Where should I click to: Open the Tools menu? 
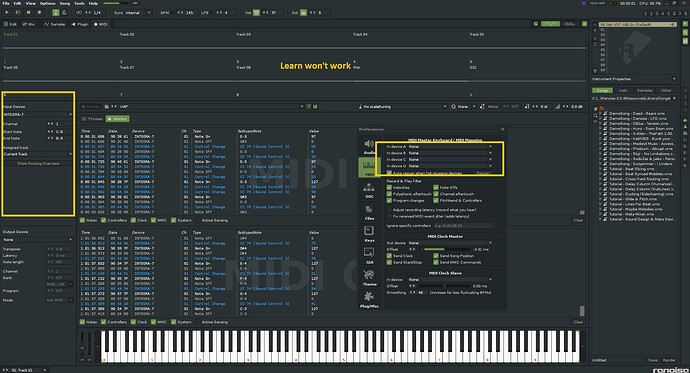[79, 3]
